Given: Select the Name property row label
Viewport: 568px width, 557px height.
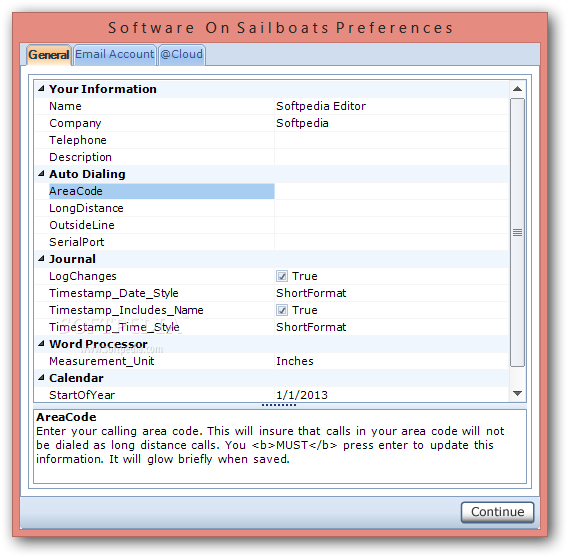Looking at the screenshot, I should point(65,106).
